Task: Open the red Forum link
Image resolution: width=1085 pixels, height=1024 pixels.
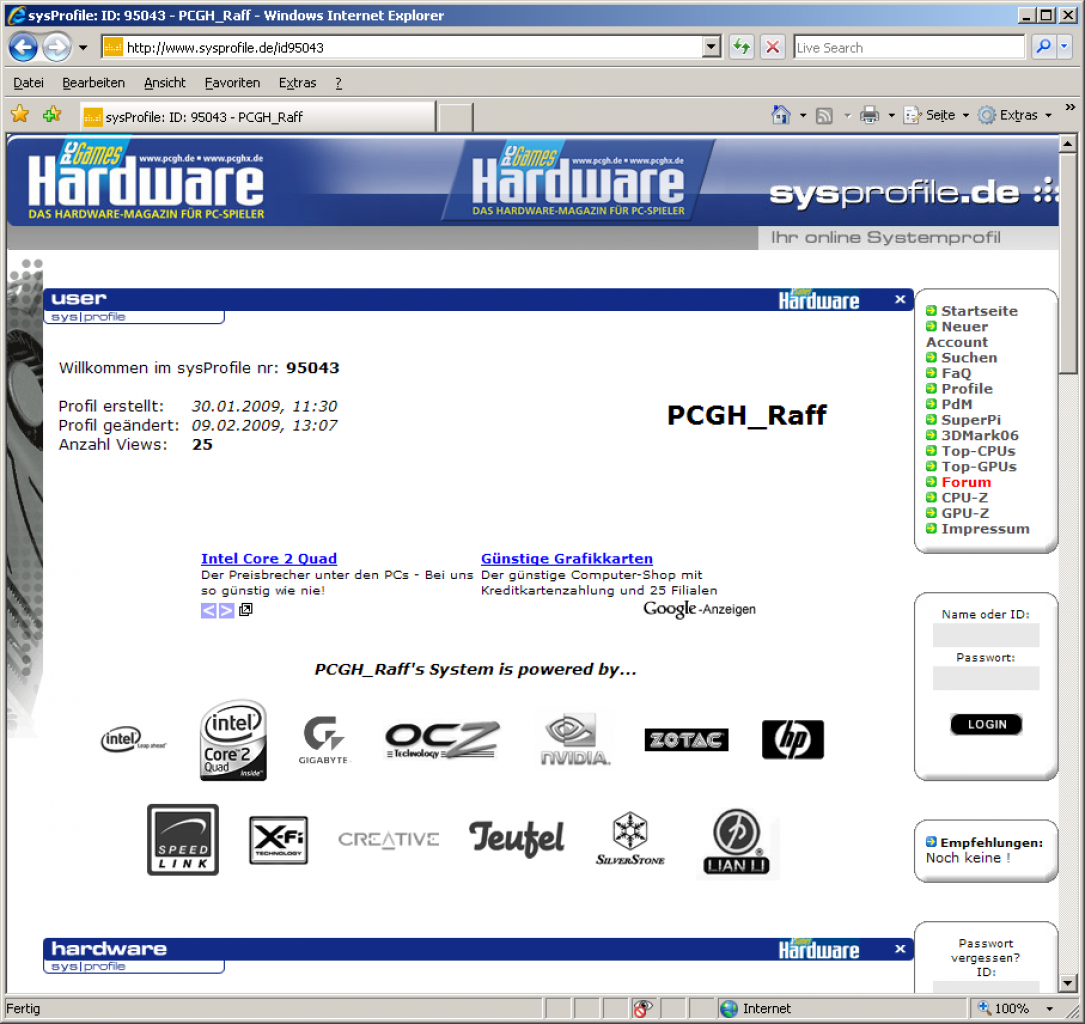Action: [x=966, y=482]
